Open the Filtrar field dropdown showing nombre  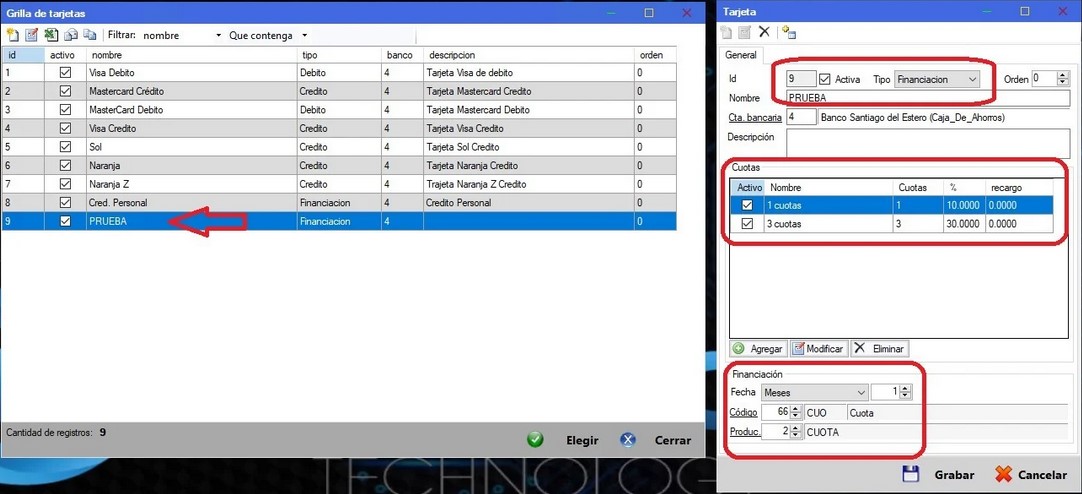pyautogui.click(x=219, y=35)
